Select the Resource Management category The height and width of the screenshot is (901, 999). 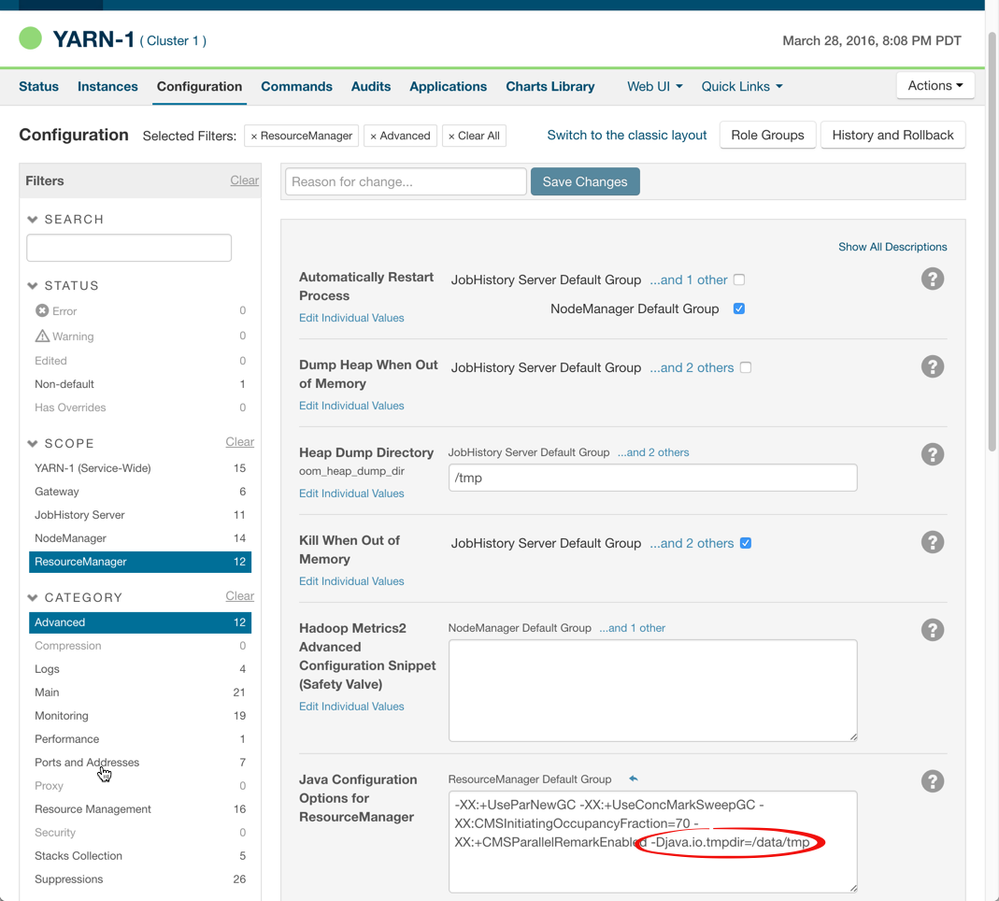[x=140, y=809]
